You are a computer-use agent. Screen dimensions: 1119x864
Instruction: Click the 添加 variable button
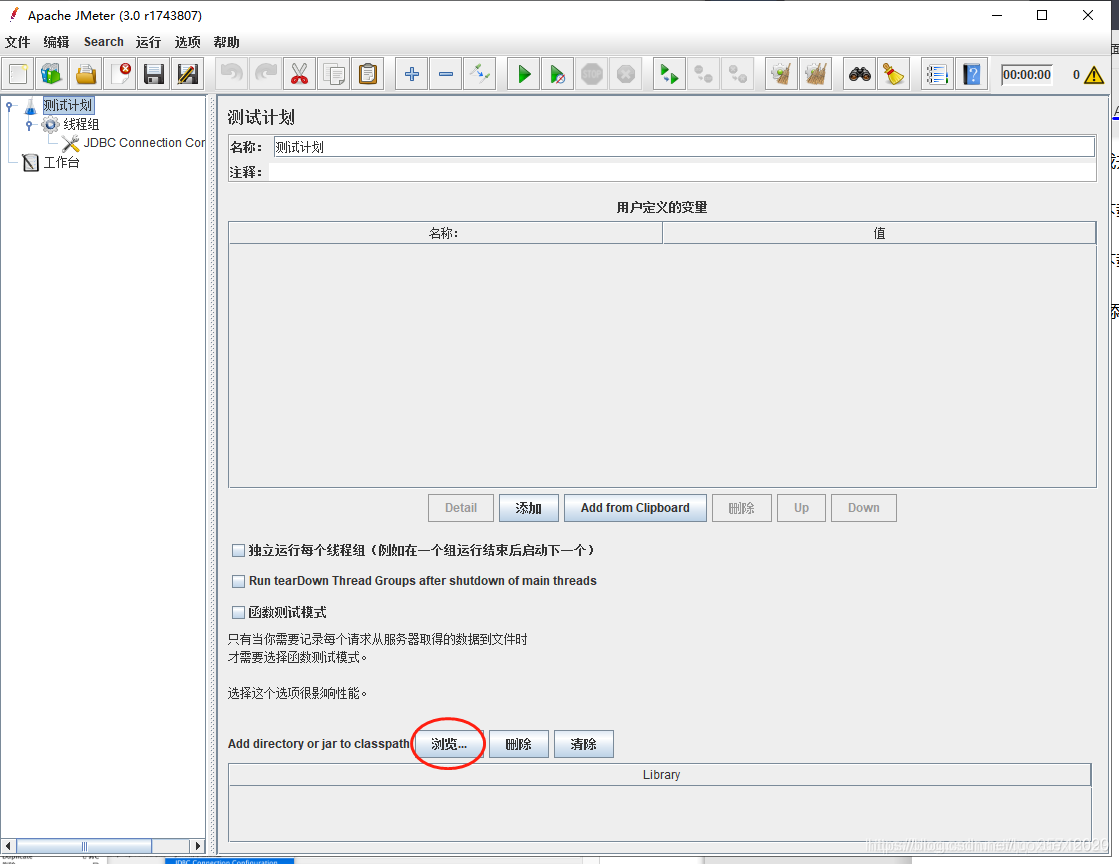[x=529, y=508]
